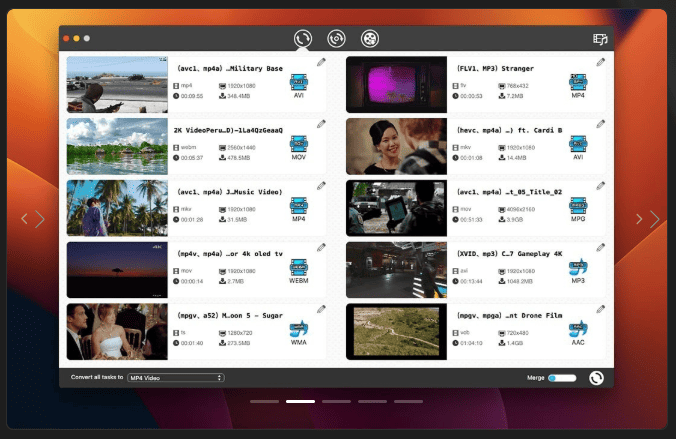Select the Gameplay 4K video thumbnail
Screen dimensions: 676x439
(397, 270)
